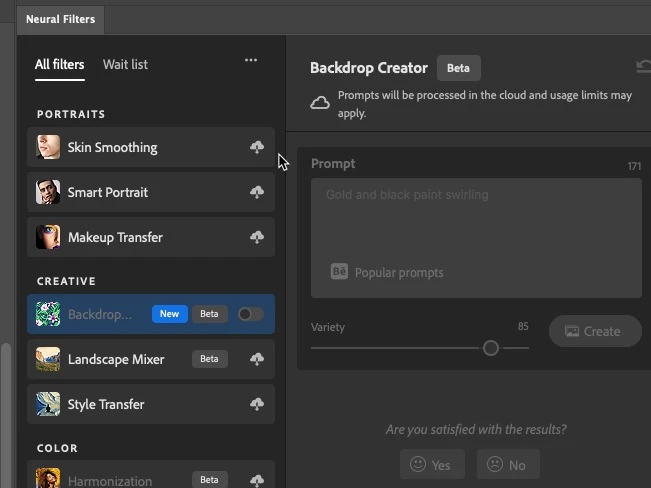
Task: Click the Backdrop Creator floral thumbnail
Action: click(48, 314)
